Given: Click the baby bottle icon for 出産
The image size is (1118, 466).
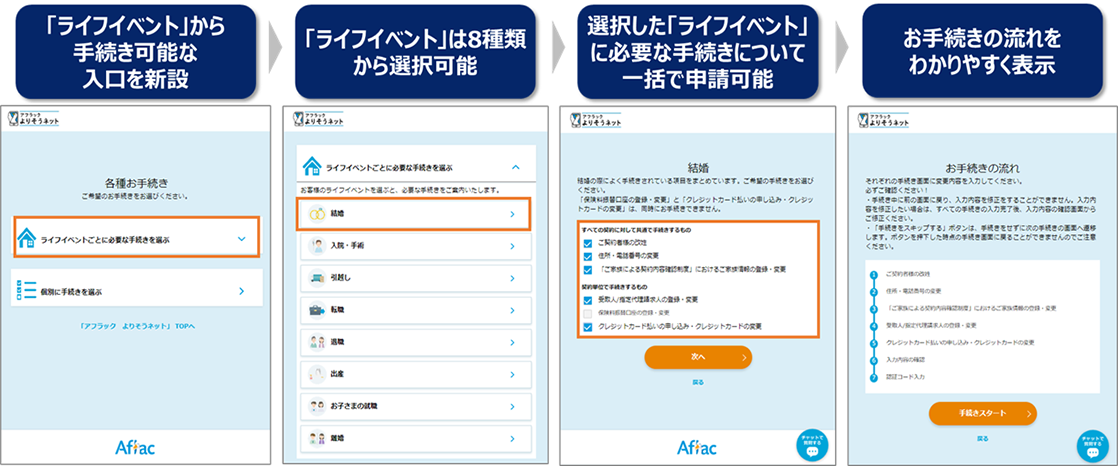Looking at the screenshot, I should point(316,374).
